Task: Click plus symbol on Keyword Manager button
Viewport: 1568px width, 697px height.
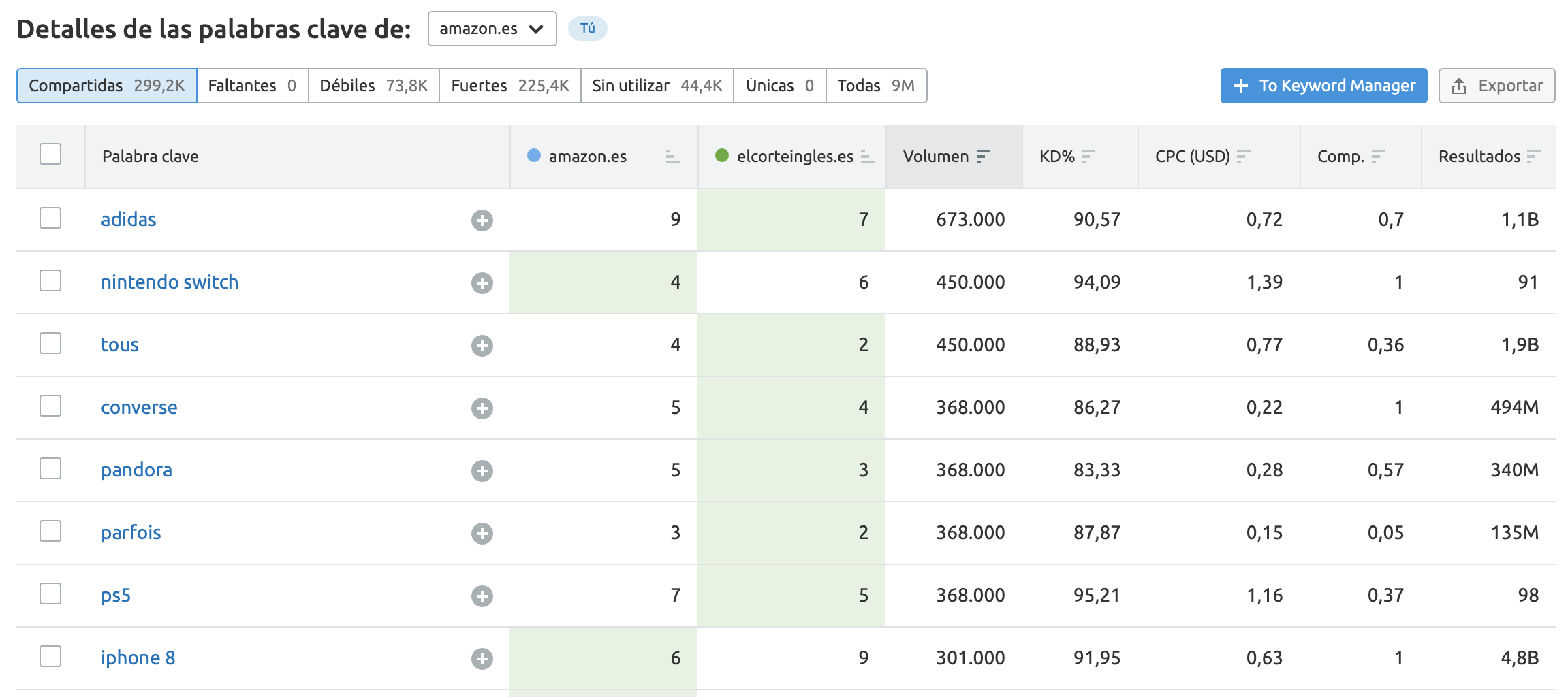Action: pyautogui.click(x=1241, y=86)
